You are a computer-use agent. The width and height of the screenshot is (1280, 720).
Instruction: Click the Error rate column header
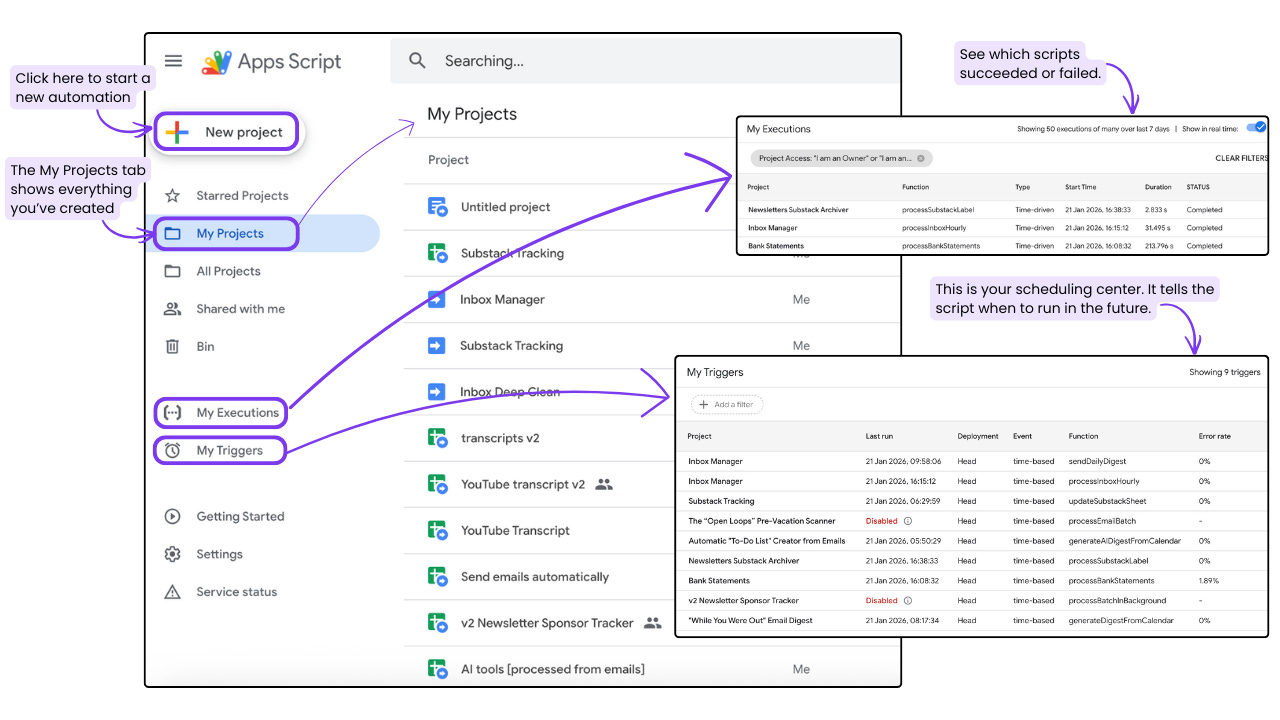(1215, 436)
